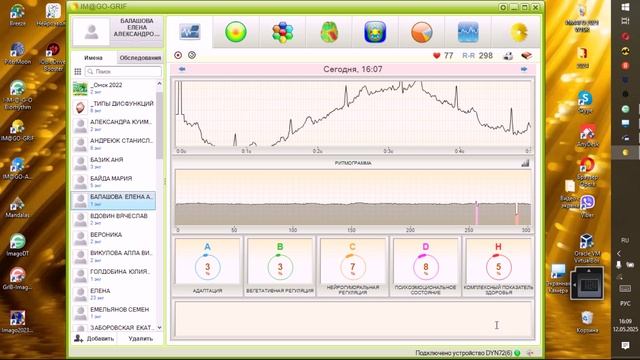This screenshot has width=640, height=360.
Task: Click the B Вегетативная регуляция card
Action: click(280, 266)
